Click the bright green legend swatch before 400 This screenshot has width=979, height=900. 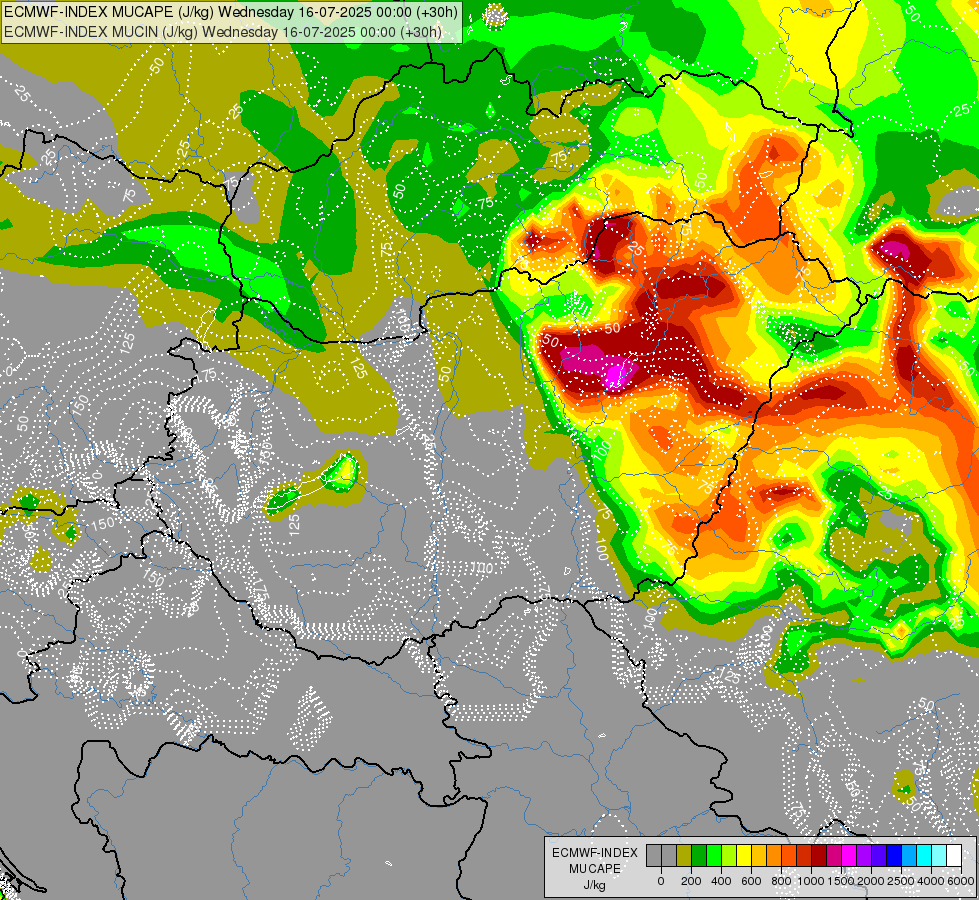[714, 855]
